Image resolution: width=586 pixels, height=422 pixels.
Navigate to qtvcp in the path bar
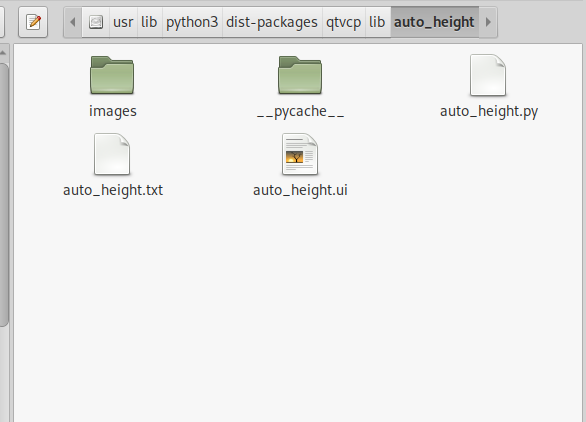pos(343,22)
